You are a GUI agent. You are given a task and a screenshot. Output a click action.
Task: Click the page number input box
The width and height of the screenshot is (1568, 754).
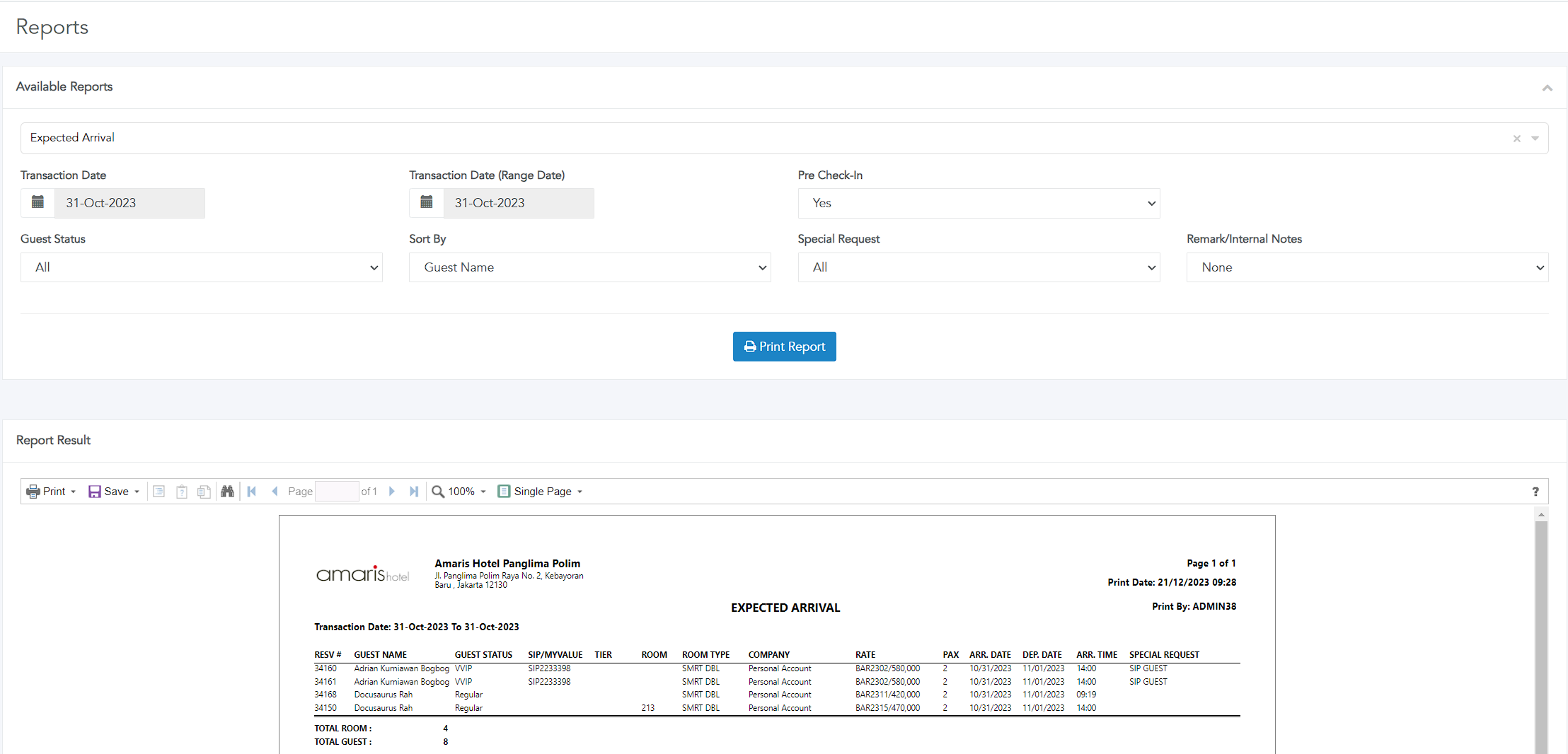pos(337,492)
